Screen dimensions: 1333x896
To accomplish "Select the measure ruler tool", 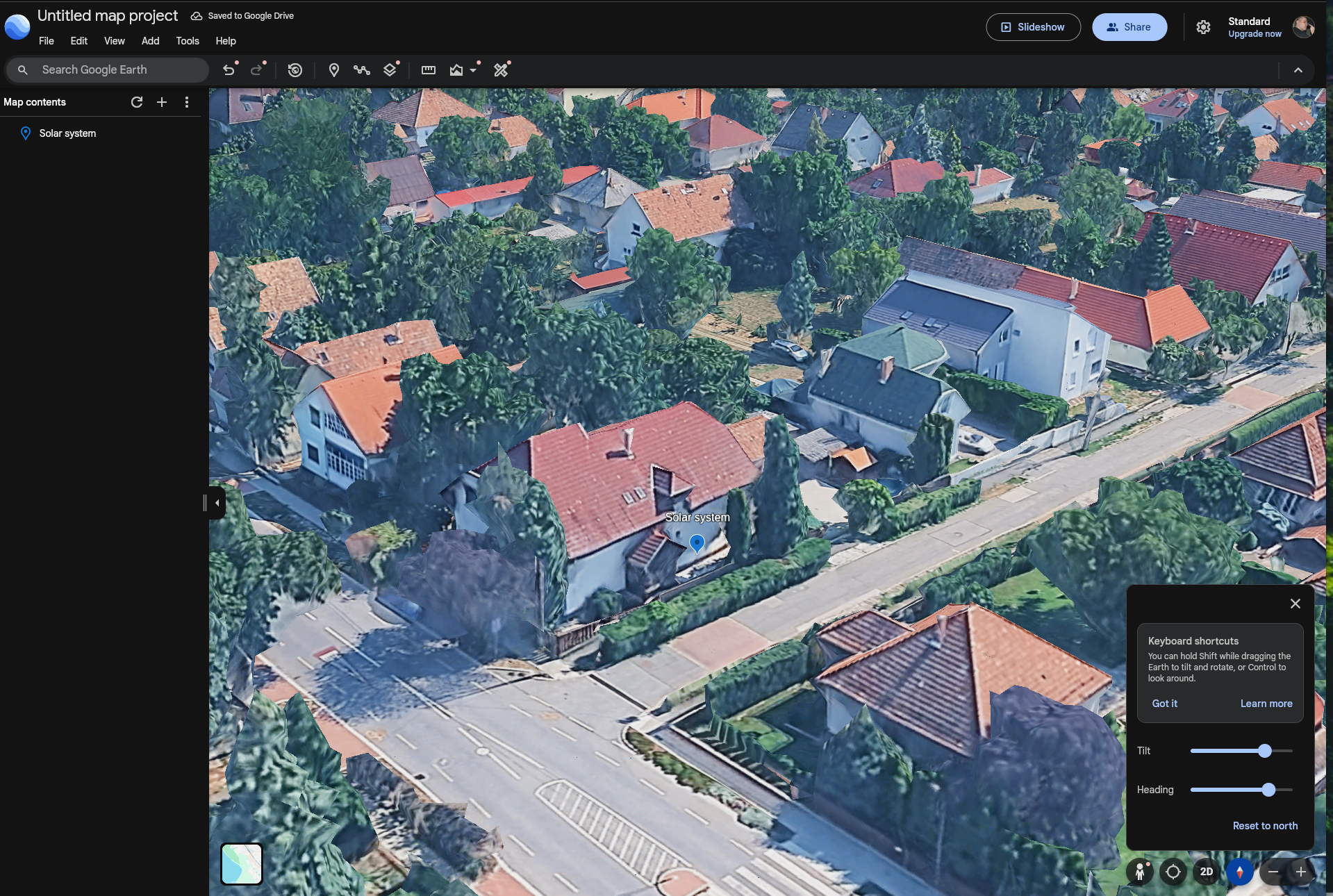I will 429,69.
